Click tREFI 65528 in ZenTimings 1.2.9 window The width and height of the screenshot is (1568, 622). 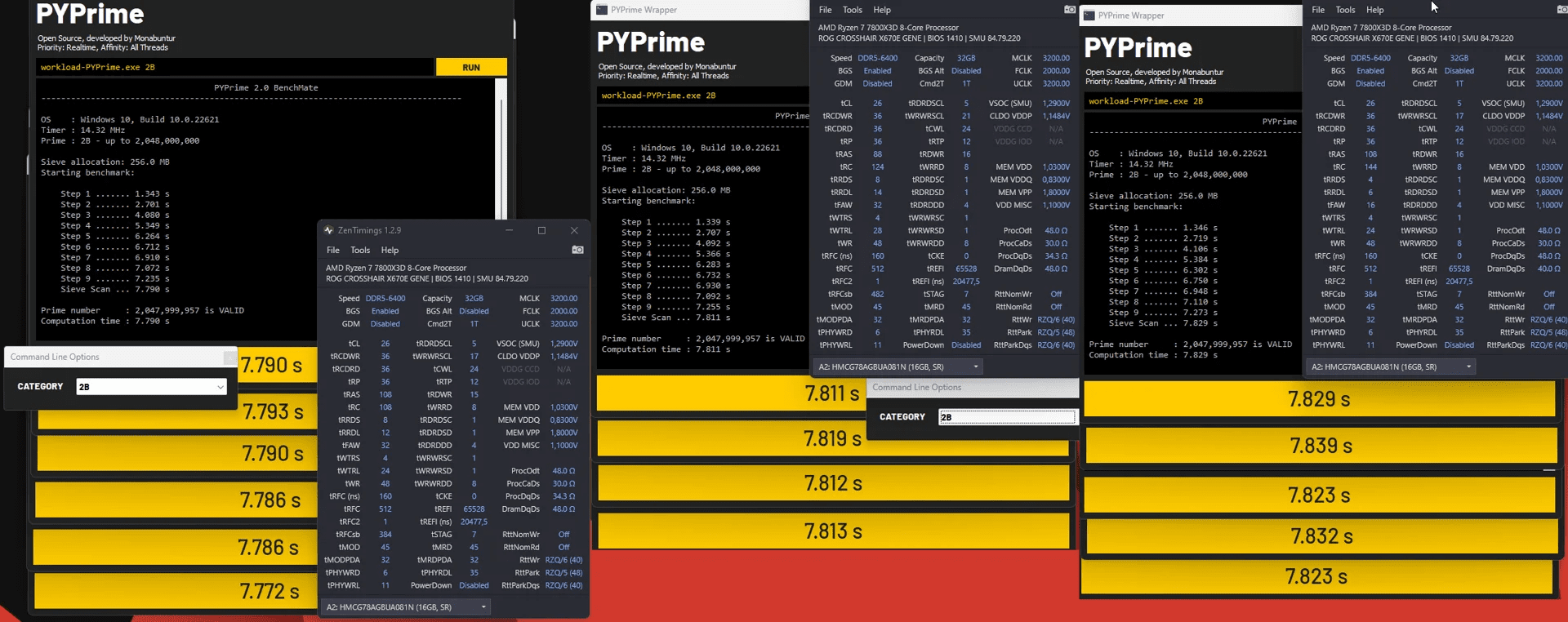click(x=474, y=509)
